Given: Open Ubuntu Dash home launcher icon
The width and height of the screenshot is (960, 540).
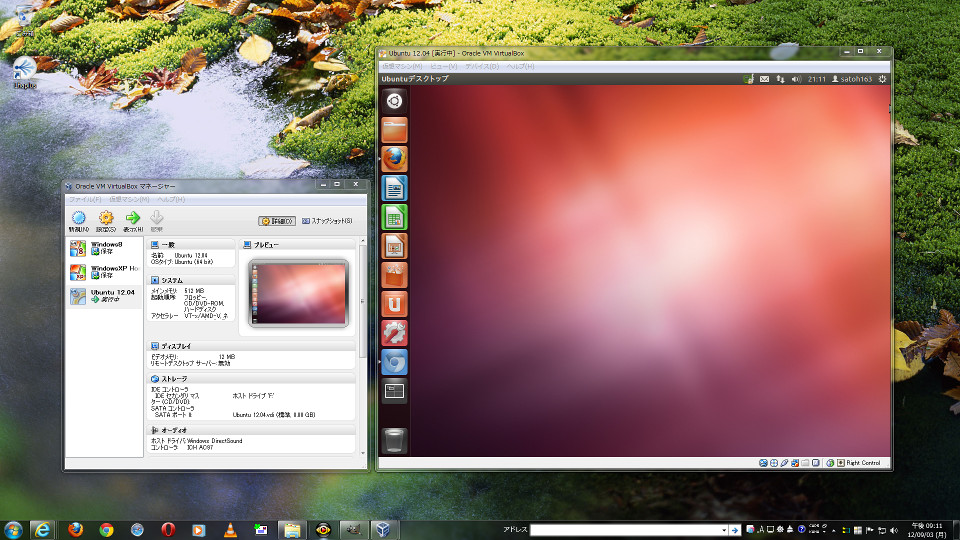Looking at the screenshot, I should pyautogui.click(x=394, y=101).
